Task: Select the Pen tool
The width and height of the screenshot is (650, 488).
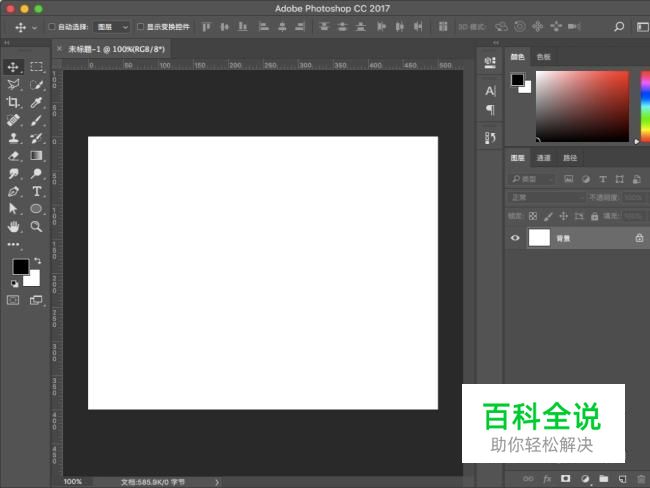Action: pos(14,191)
